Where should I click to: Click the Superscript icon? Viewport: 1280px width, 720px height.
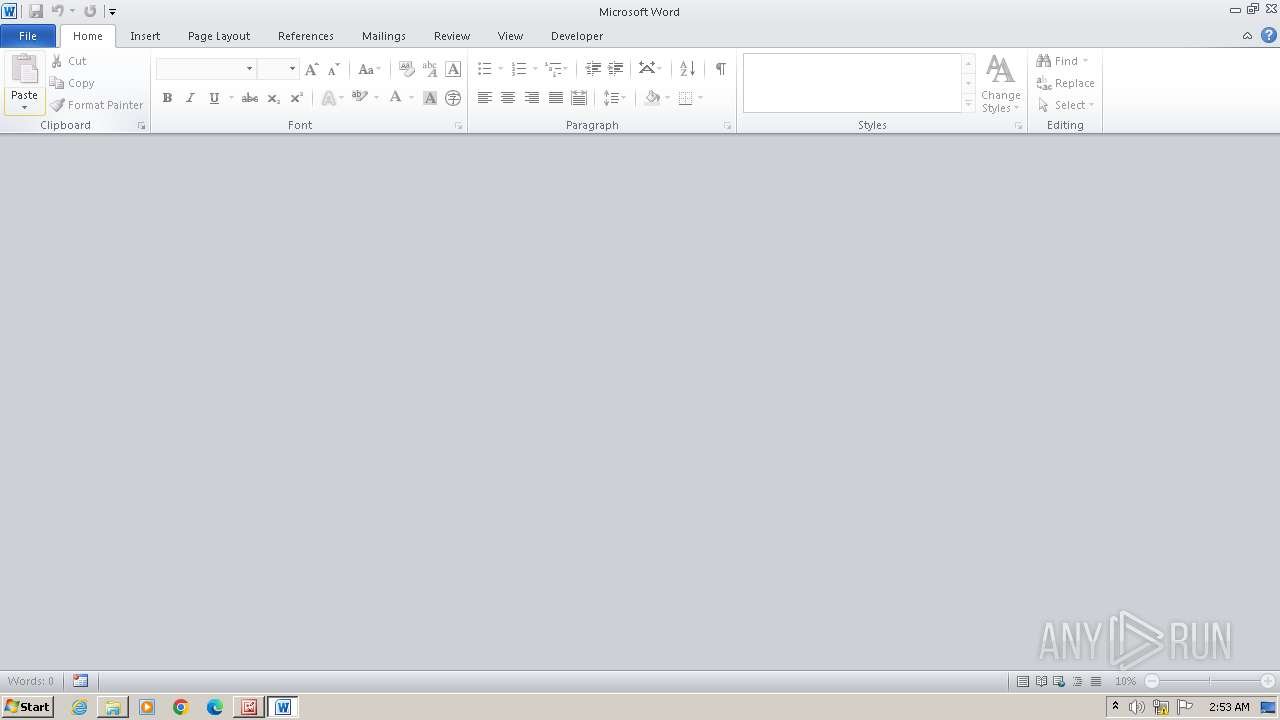coord(296,98)
